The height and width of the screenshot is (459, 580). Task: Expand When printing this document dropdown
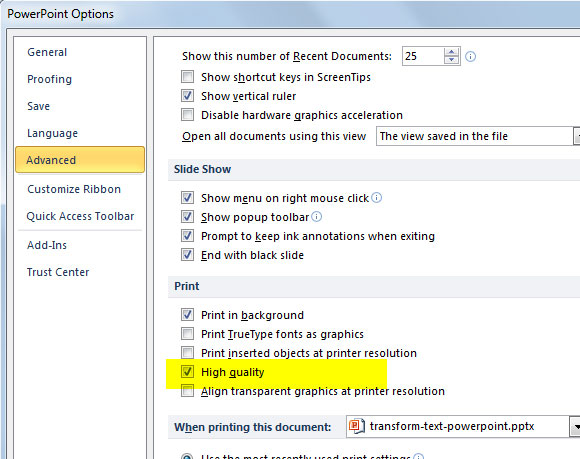coord(575,427)
